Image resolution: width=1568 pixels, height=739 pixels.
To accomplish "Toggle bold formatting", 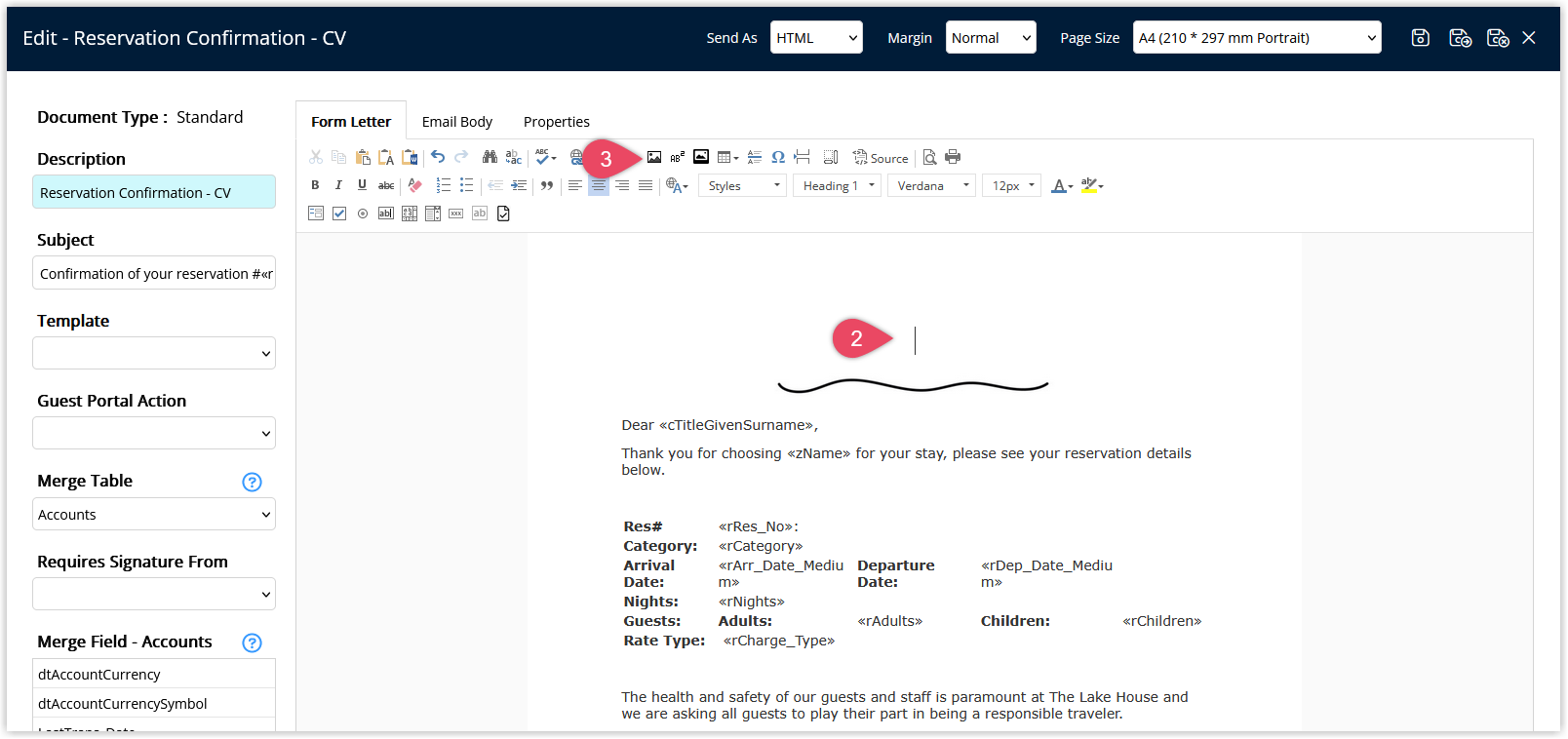I will click(315, 185).
